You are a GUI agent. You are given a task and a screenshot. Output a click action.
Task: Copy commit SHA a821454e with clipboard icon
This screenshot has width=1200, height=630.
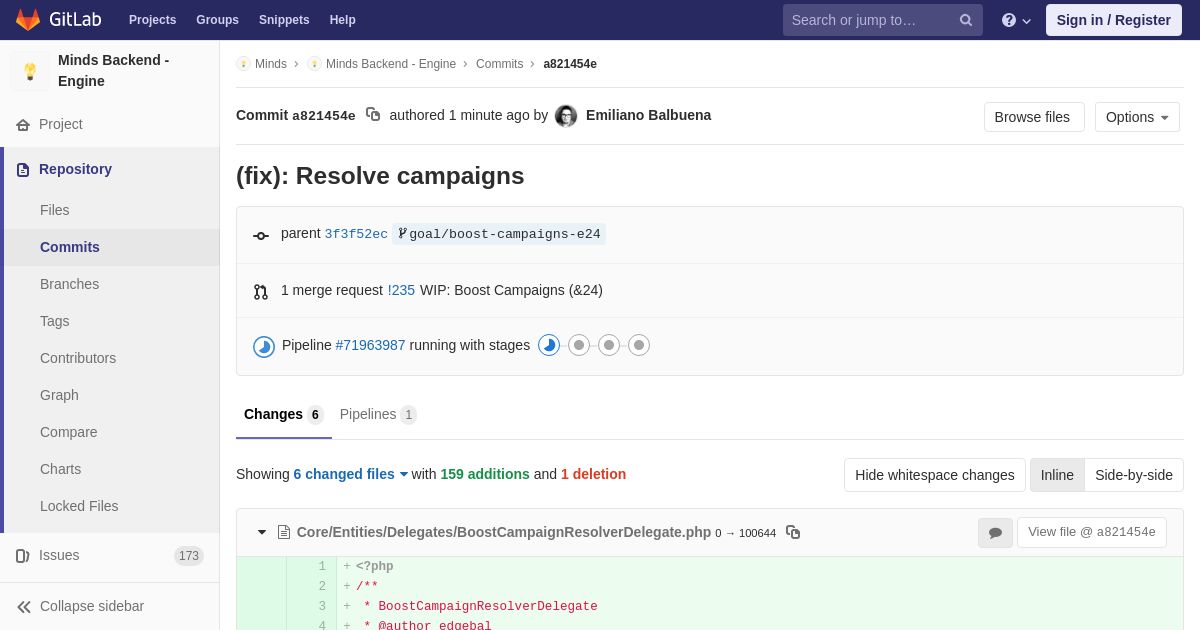coord(373,115)
